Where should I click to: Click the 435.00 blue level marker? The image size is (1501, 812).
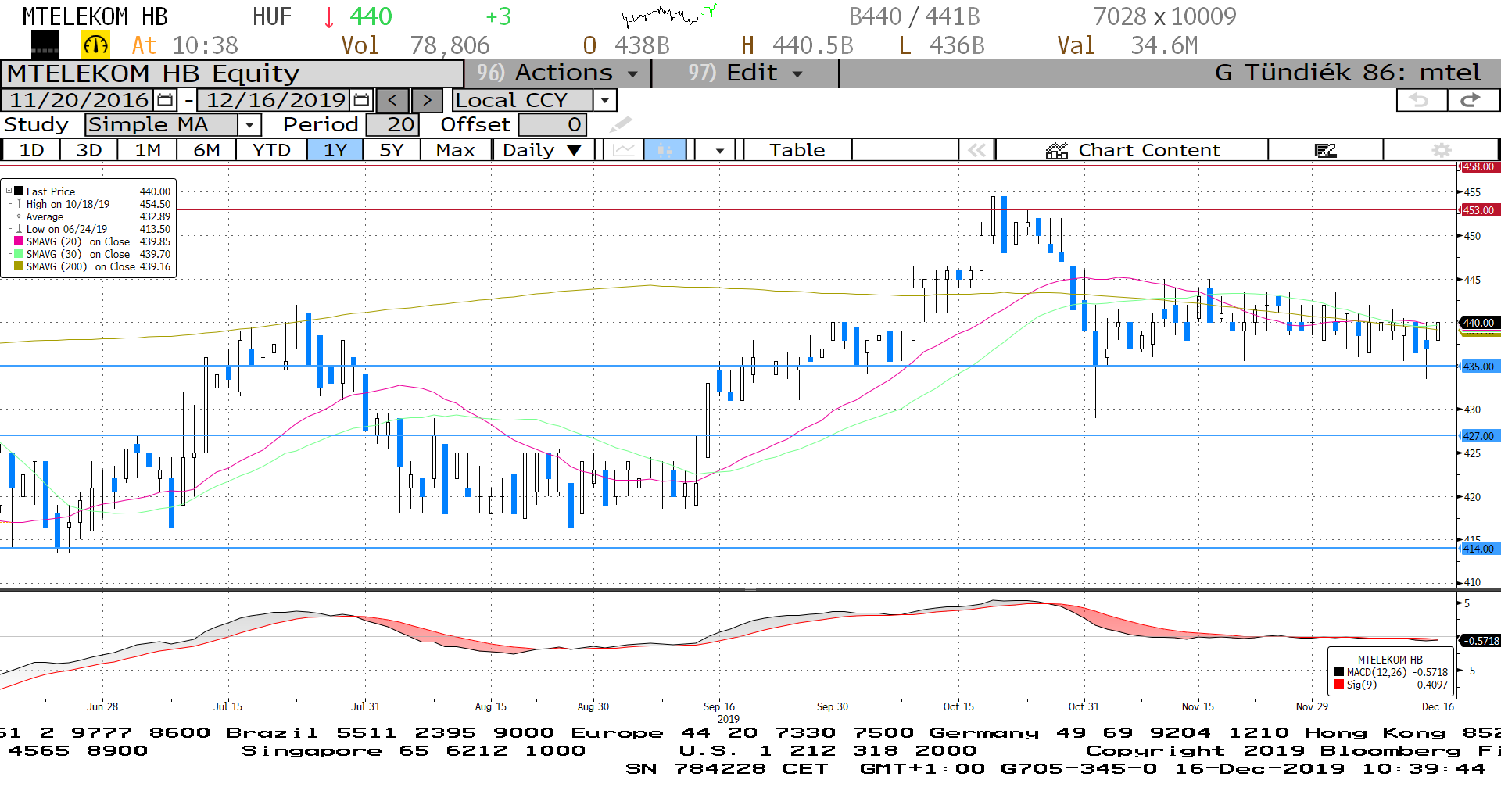tap(1478, 366)
